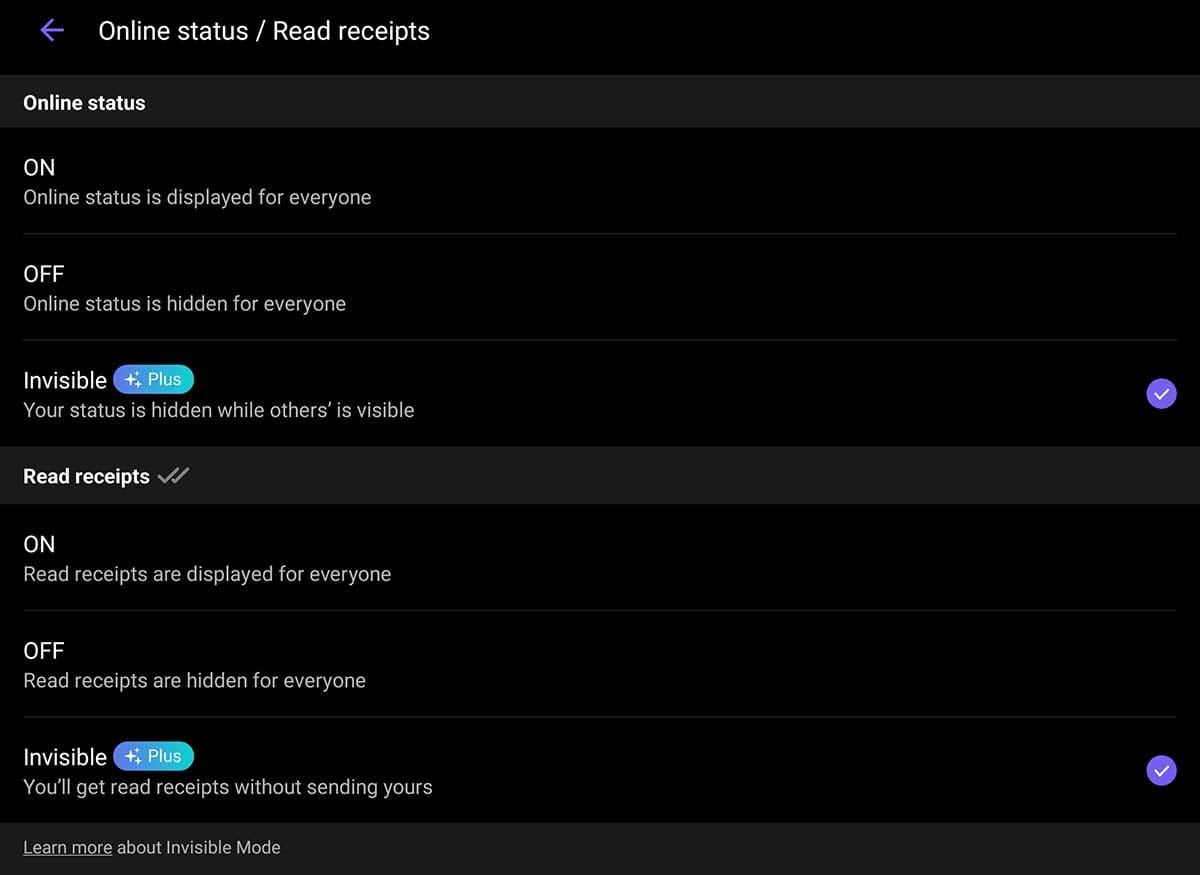Select Invisible option for Online status

(65, 381)
